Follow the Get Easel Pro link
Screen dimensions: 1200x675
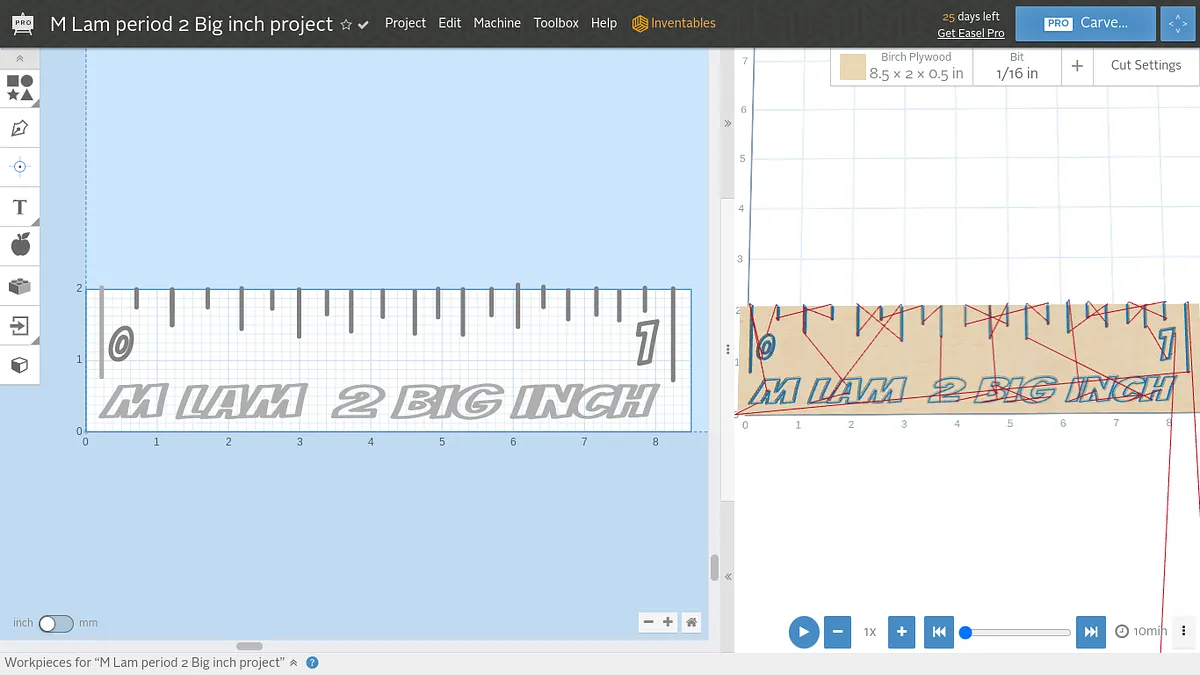[970, 33]
